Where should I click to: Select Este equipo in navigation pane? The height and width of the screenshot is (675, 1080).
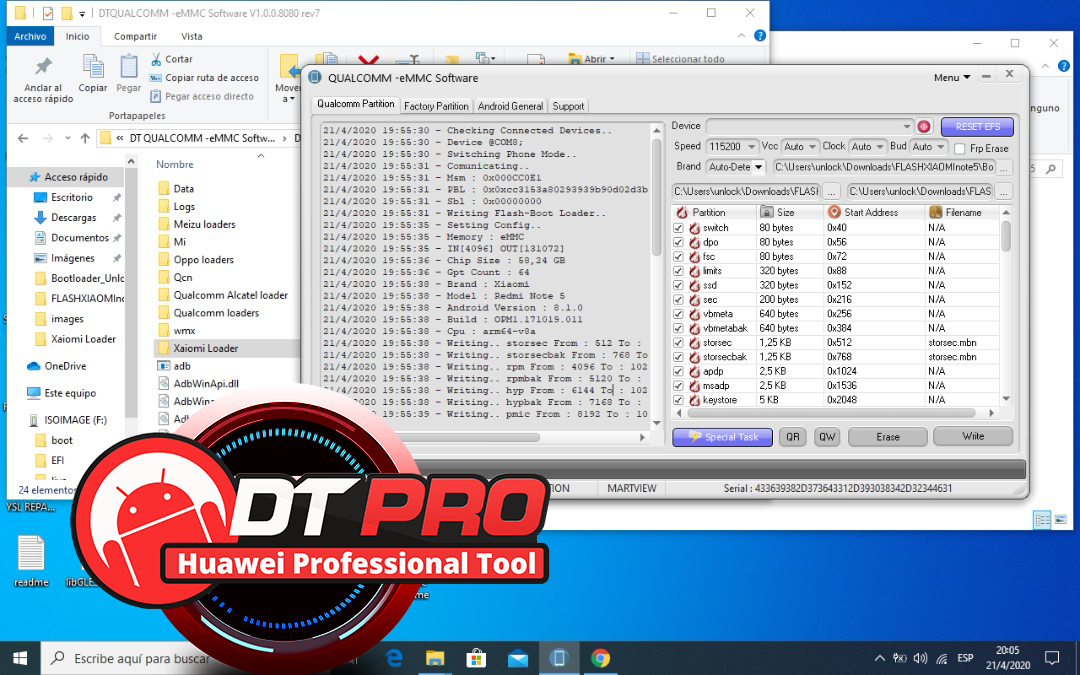tap(70, 393)
